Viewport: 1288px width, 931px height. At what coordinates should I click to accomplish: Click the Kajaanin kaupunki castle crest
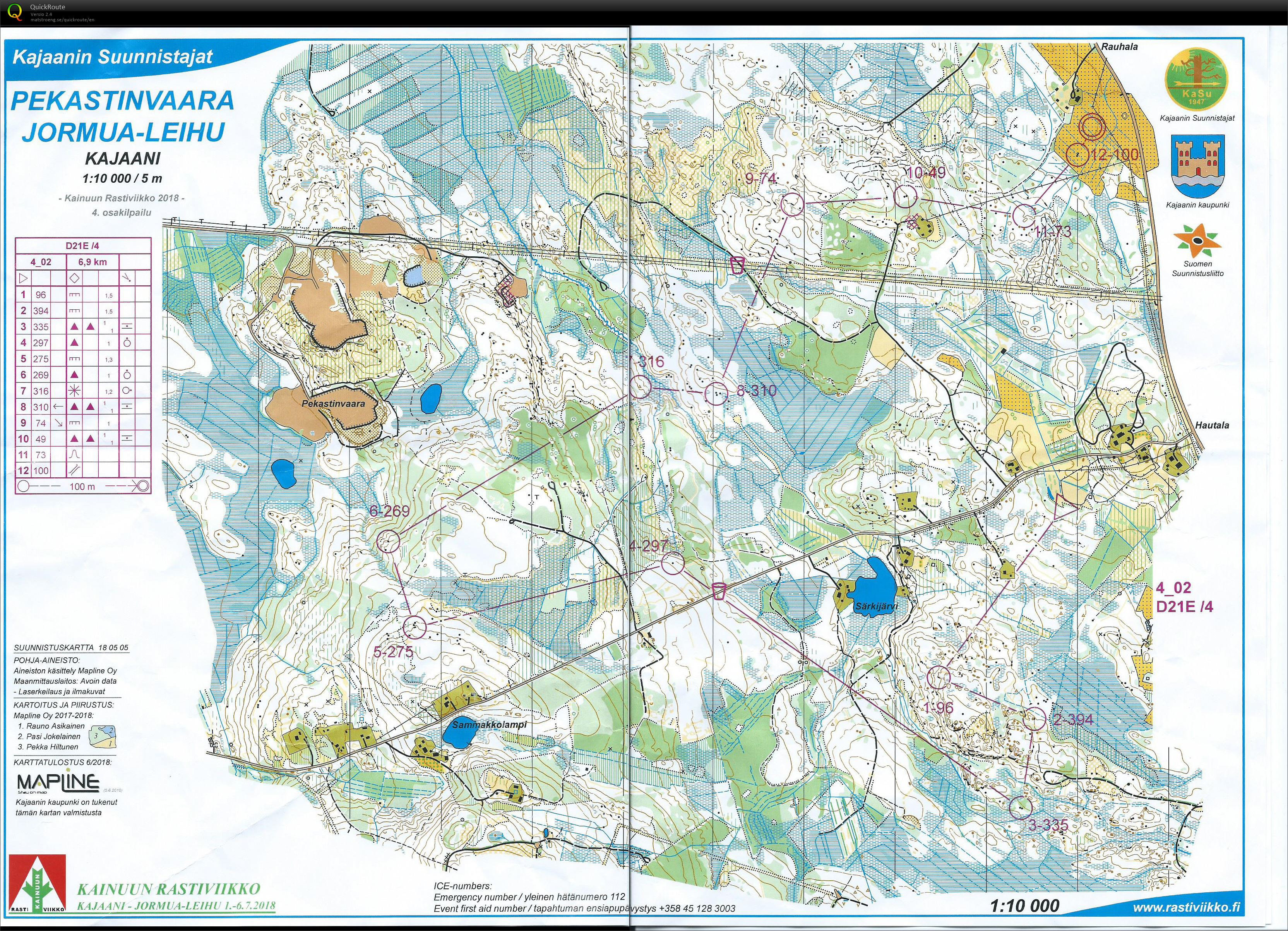tap(1199, 167)
